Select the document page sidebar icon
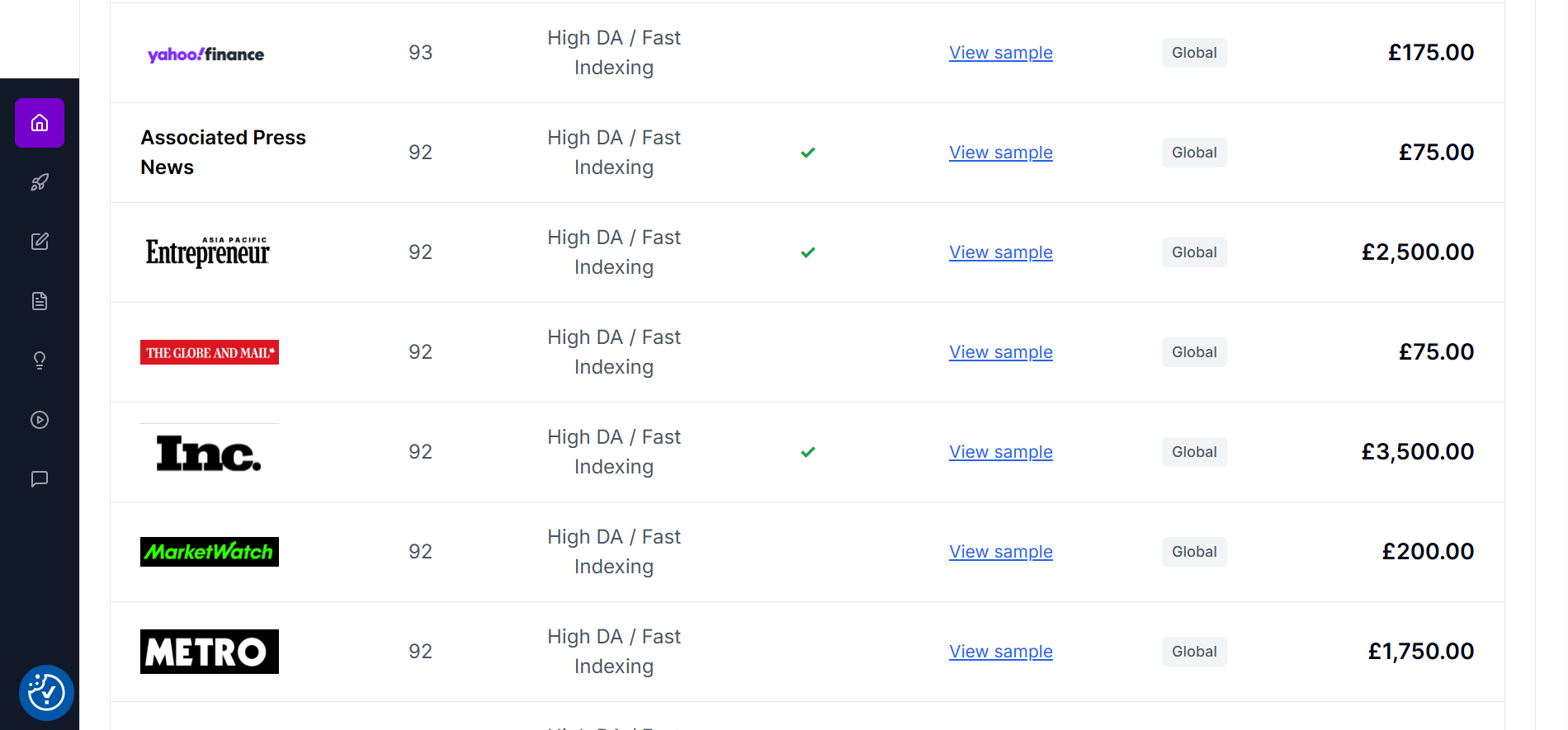 pyautogui.click(x=40, y=301)
